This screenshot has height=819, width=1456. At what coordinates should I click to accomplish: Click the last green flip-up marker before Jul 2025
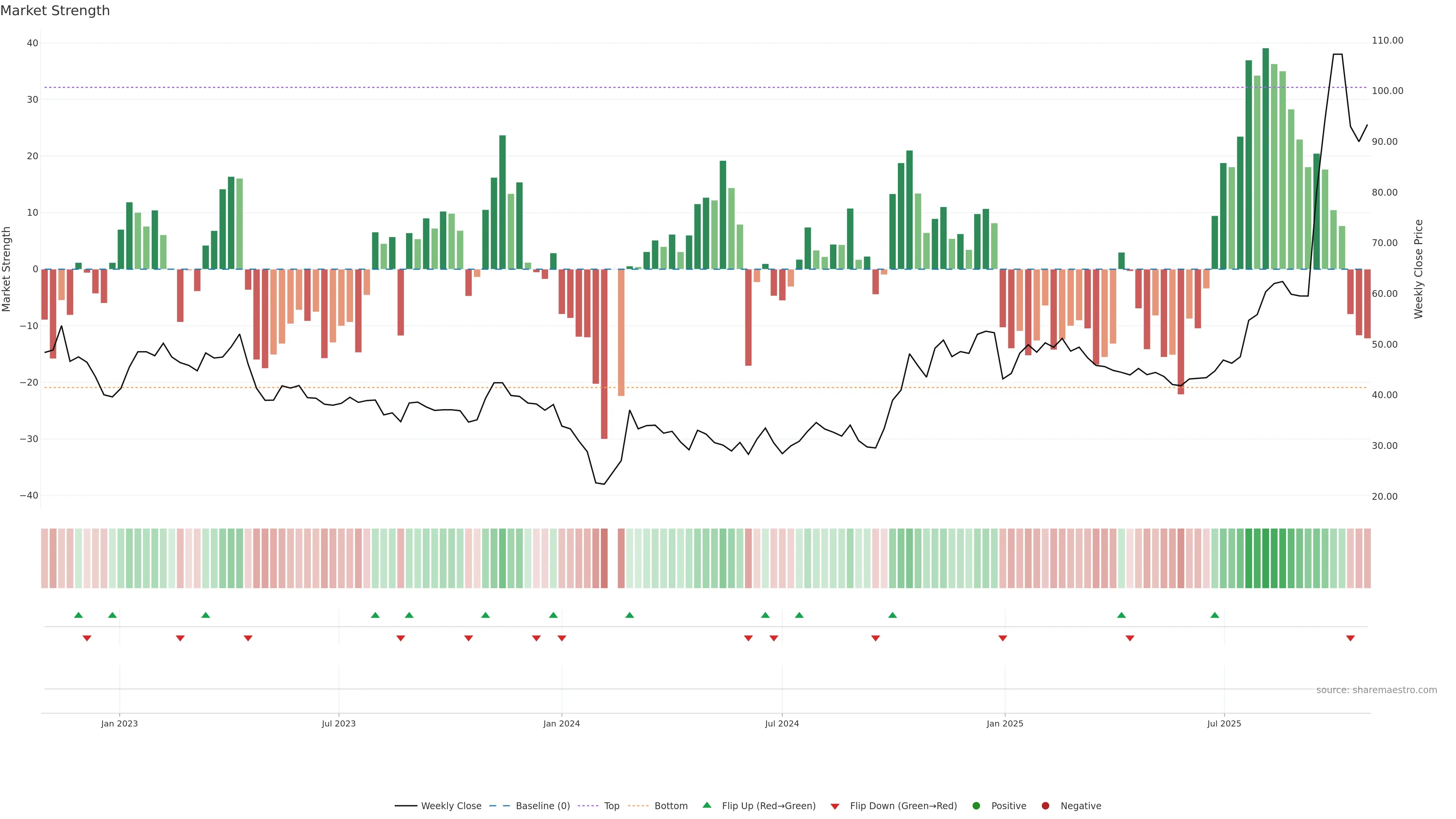coord(1214,615)
